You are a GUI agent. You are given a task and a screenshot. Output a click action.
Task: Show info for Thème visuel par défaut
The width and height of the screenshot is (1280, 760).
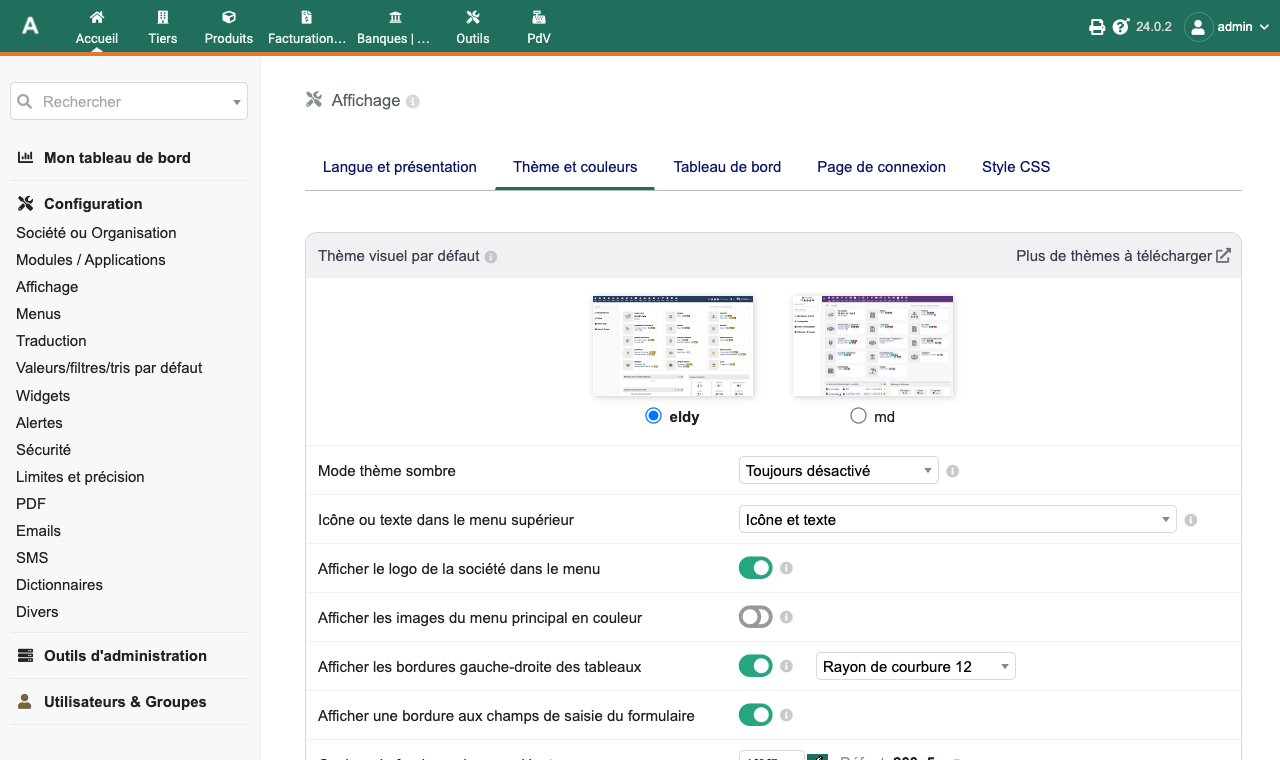(491, 257)
